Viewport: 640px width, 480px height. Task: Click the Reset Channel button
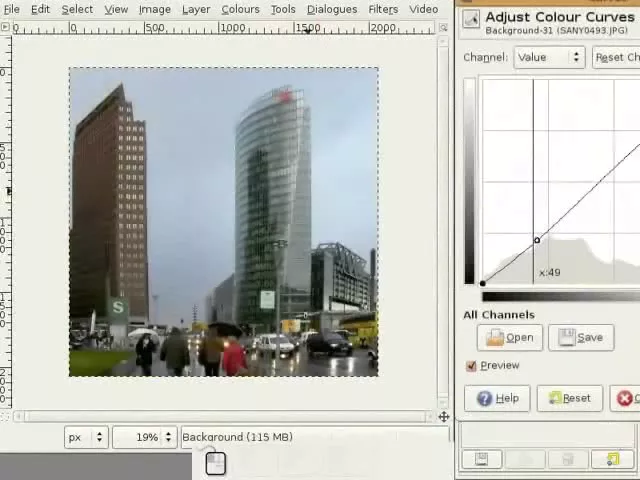coord(616,57)
